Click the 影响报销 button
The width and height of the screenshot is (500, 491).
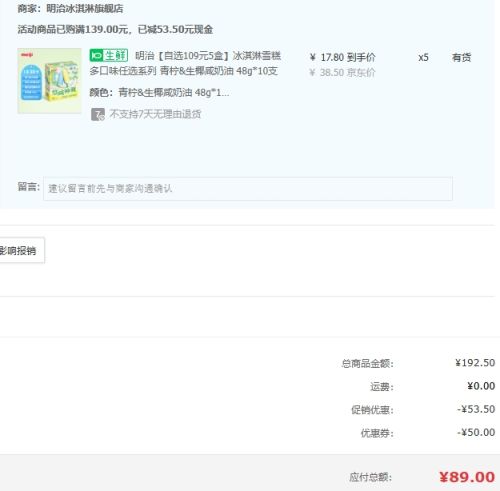pos(21,250)
